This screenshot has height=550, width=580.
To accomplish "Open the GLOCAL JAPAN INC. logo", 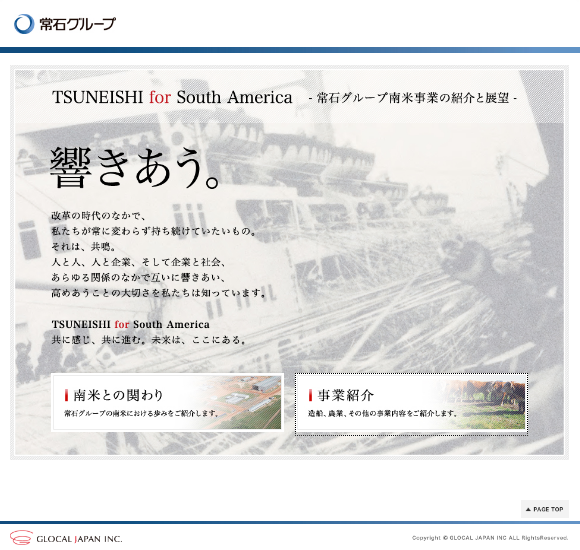I will coord(66,538).
